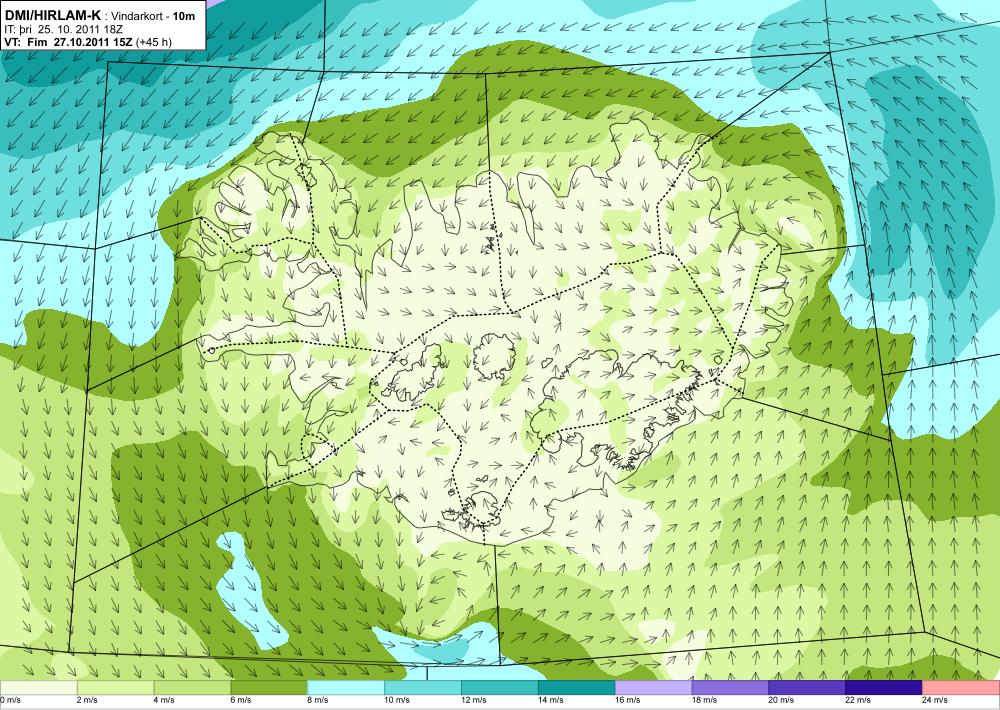Click the "8 m/s" legend label
The image size is (1000, 710).
318,700
